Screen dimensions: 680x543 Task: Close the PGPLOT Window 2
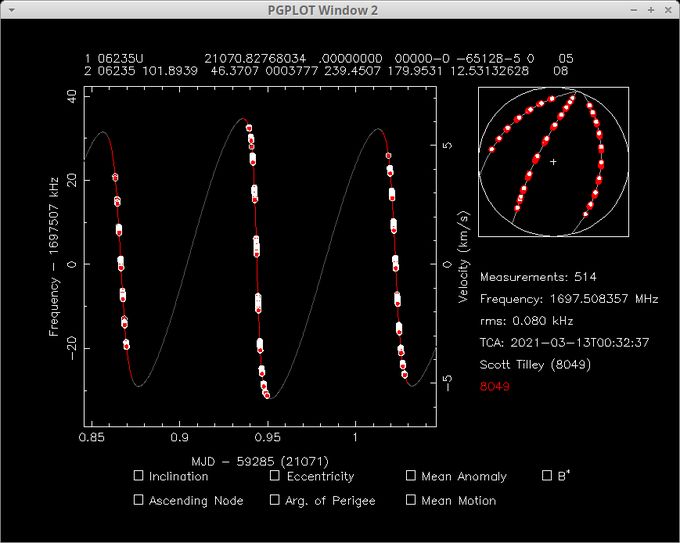pyautogui.click(x=668, y=10)
